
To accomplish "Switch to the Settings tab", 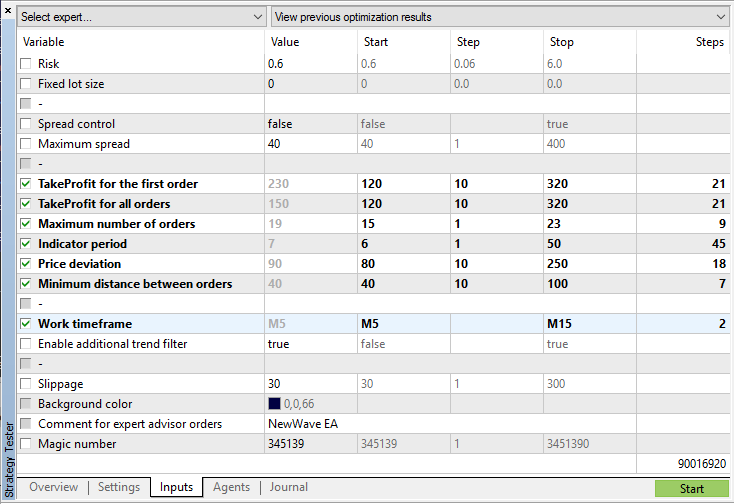I will coord(119,487).
